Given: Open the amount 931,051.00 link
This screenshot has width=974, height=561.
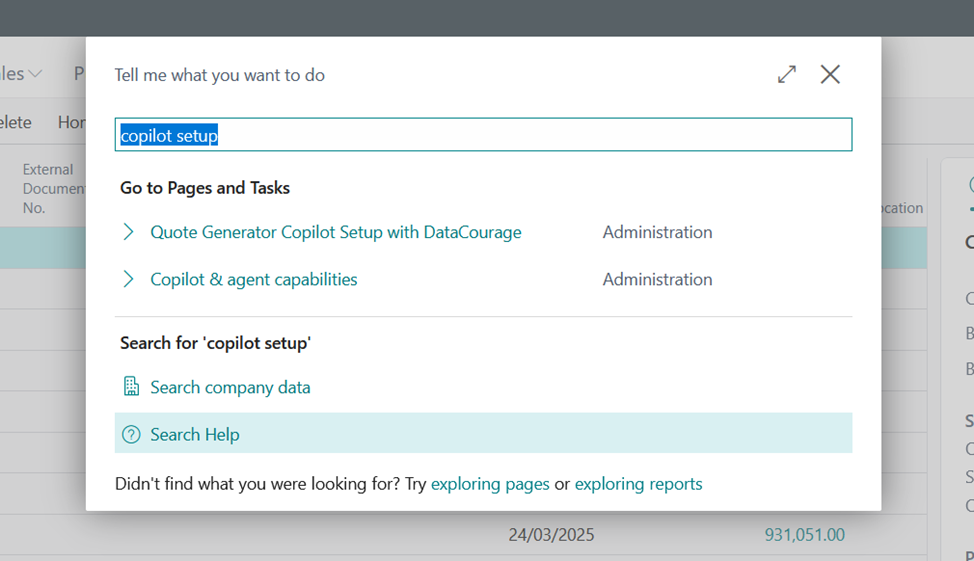Looking at the screenshot, I should pyautogui.click(x=804, y=535).
